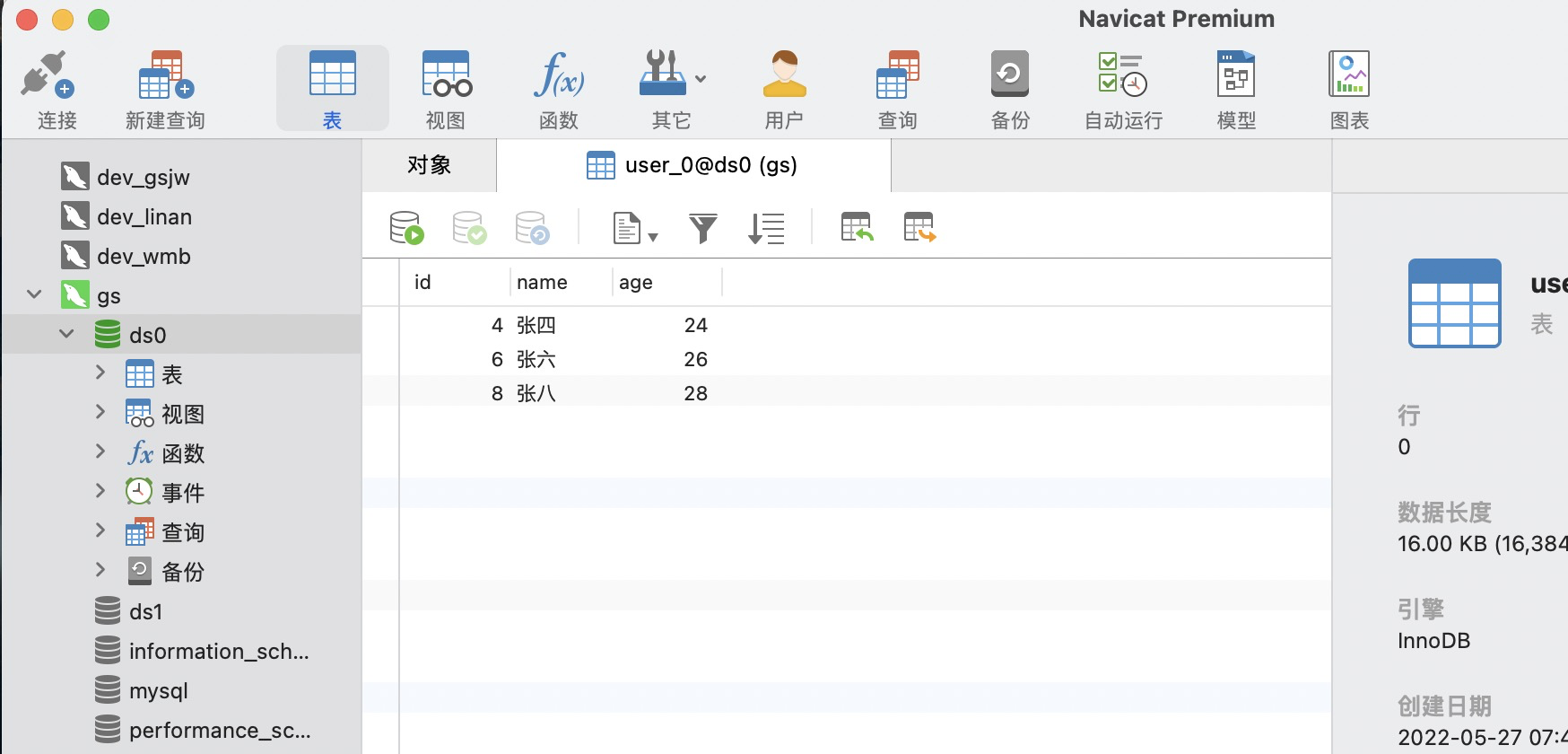Expand the 事件 node under ds0
The height and width of the screenshot is (754, 1568).
(x=100, y=491)
